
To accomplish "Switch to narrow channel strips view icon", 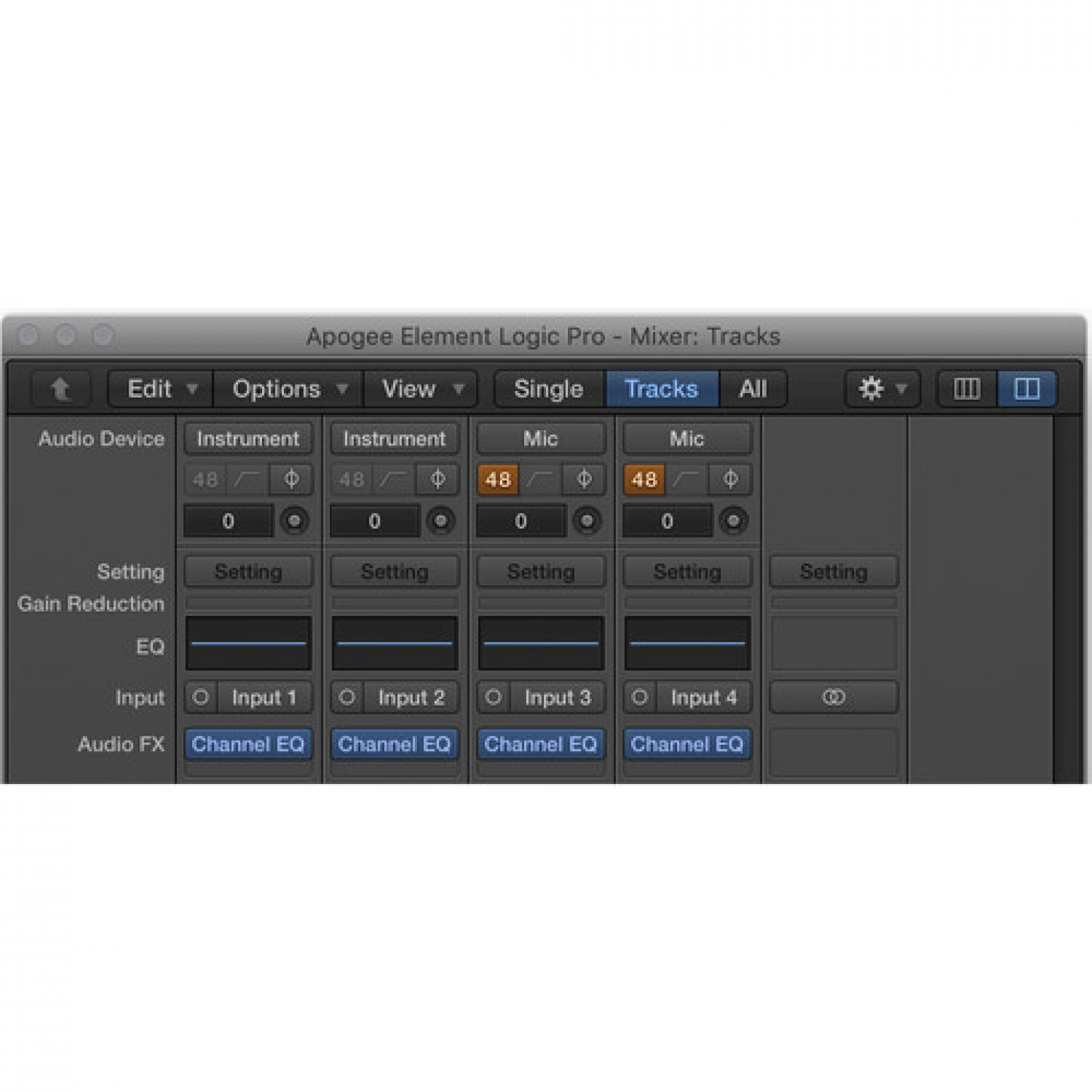I will point(967,389).
